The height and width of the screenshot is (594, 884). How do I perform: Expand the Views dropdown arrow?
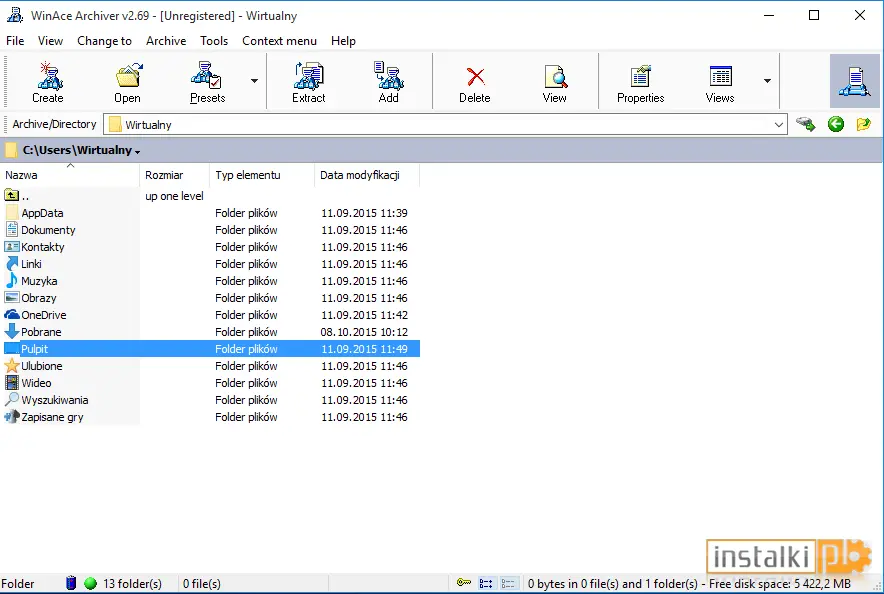(x=767, y=81)
